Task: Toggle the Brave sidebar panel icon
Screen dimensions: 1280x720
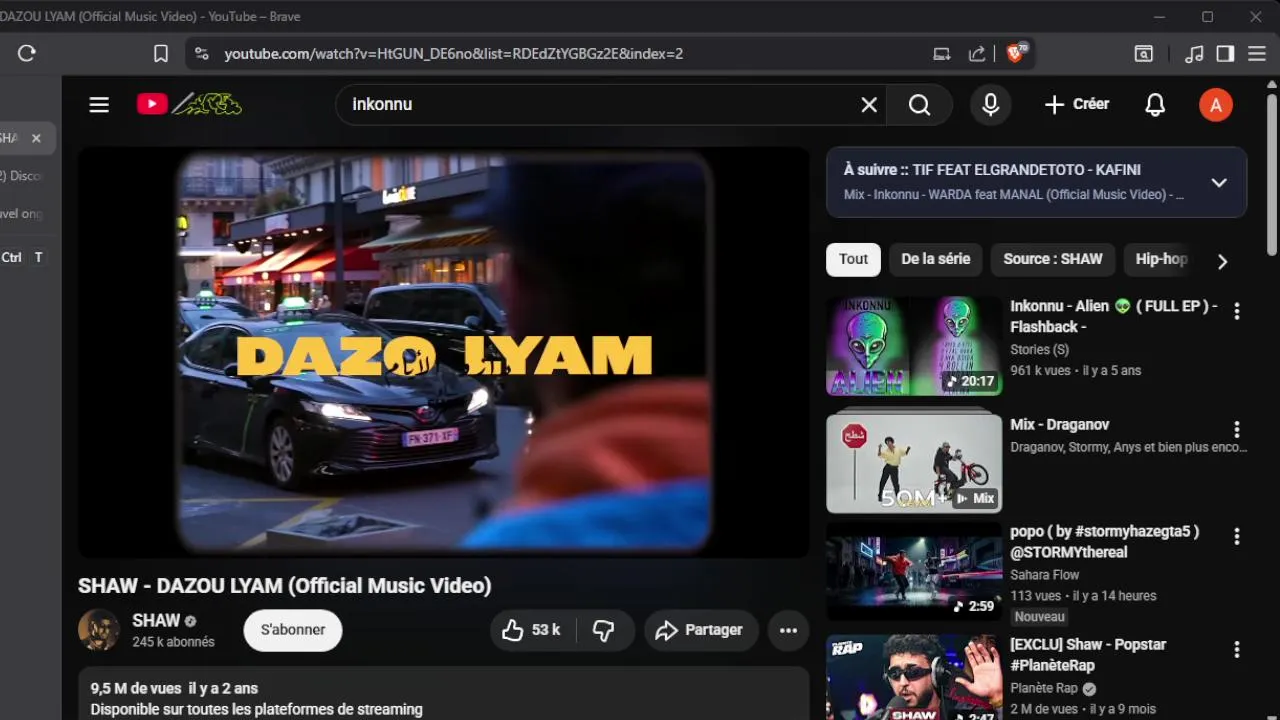Action: pyautogui.click(x=1225, y=54)
